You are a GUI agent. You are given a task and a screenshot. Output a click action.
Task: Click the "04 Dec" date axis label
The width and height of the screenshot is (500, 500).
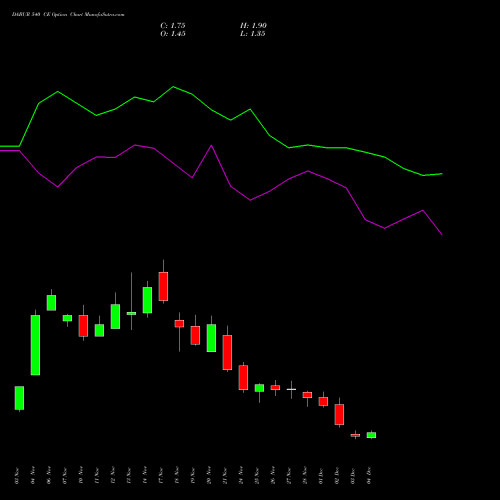[369, 476]
